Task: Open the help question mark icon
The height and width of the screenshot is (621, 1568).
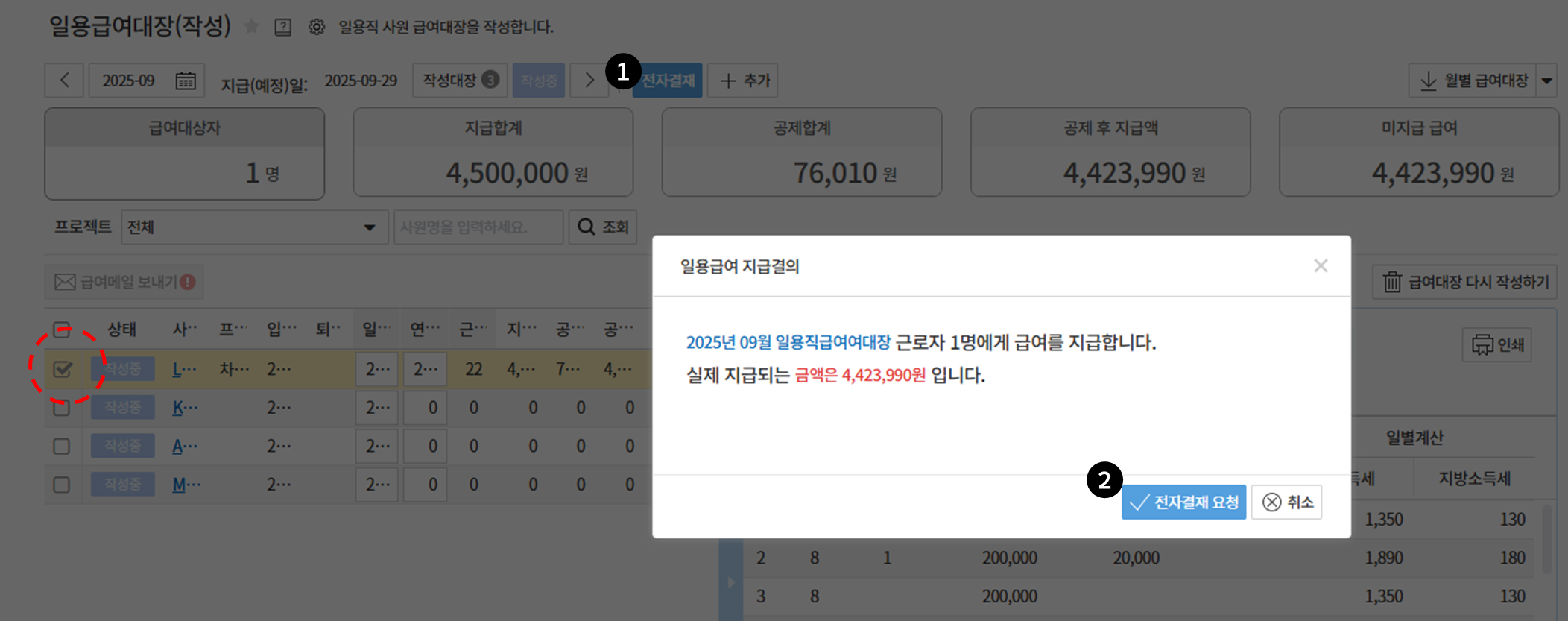Action: pos(283,28)
